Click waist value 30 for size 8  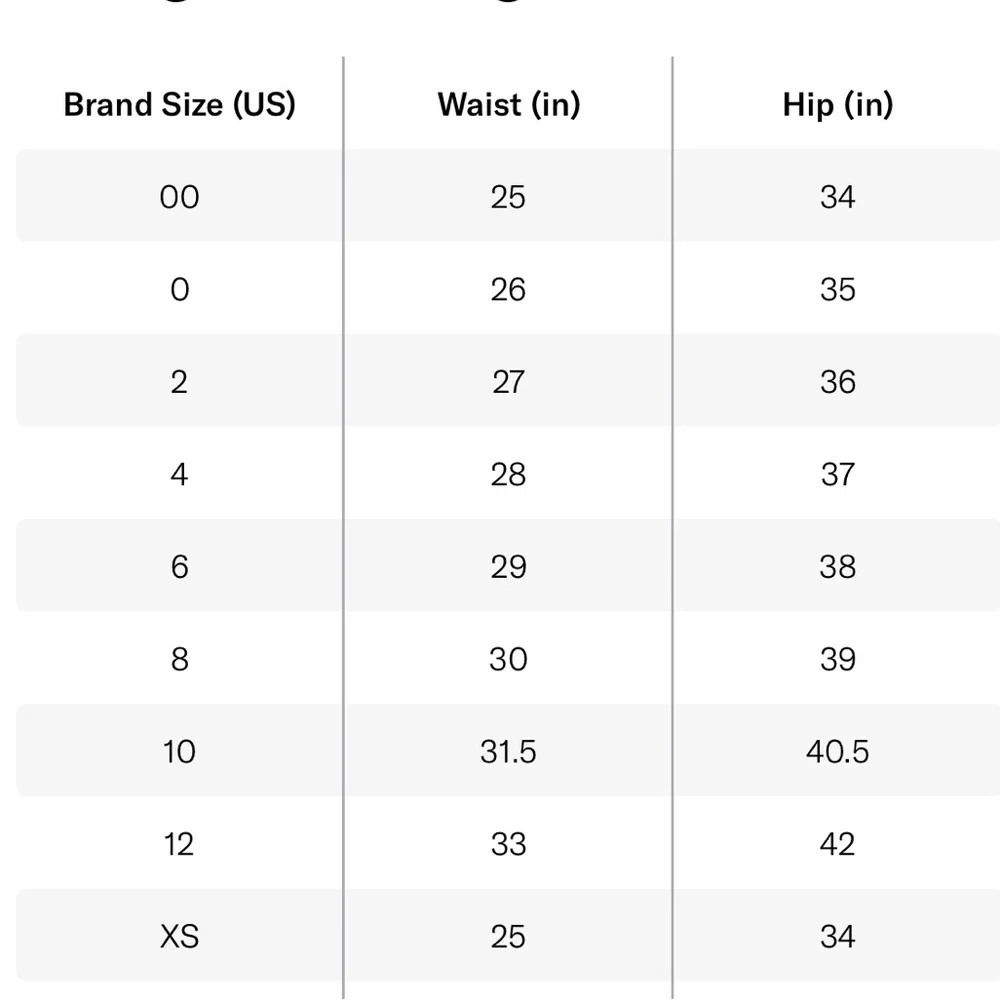pos(508,659)
